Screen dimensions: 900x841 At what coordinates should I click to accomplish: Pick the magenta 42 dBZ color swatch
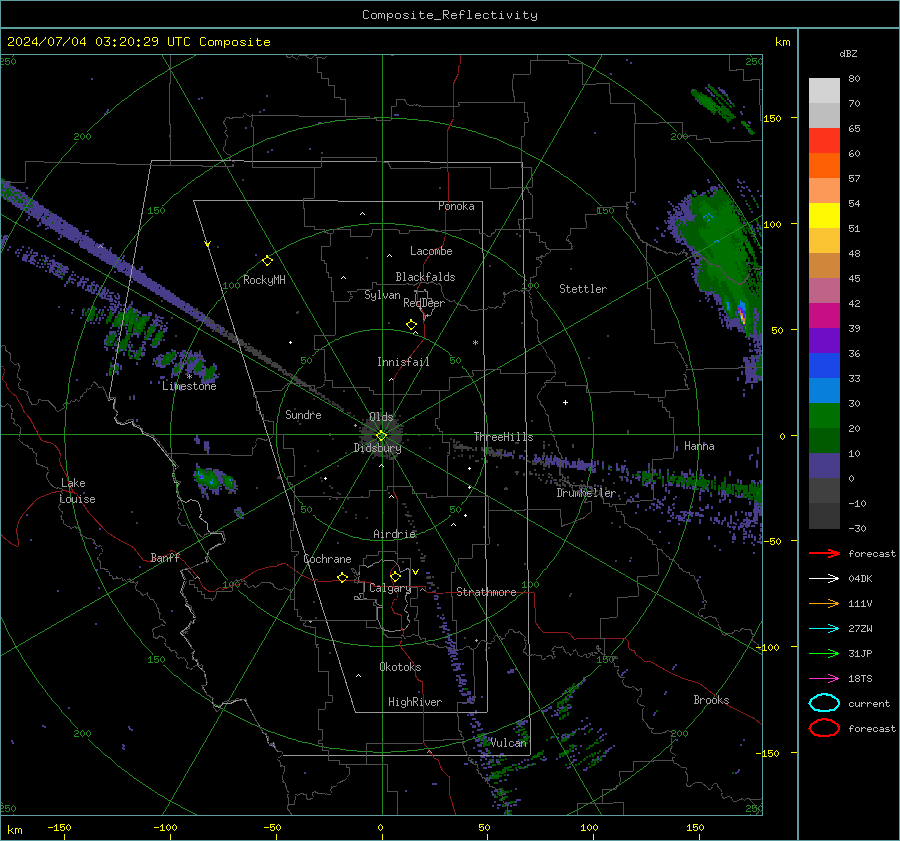click(824, 315)
